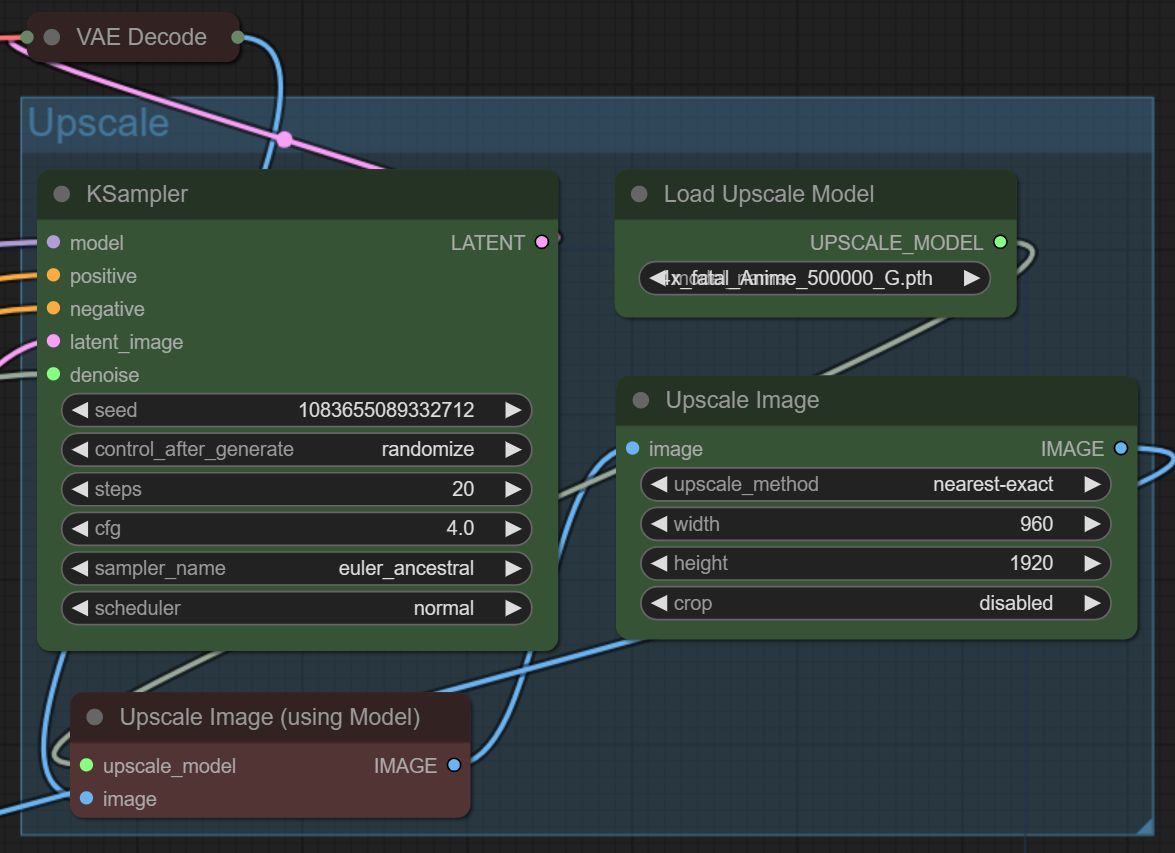Decrease cfg with the left arrow

(79, 528)
